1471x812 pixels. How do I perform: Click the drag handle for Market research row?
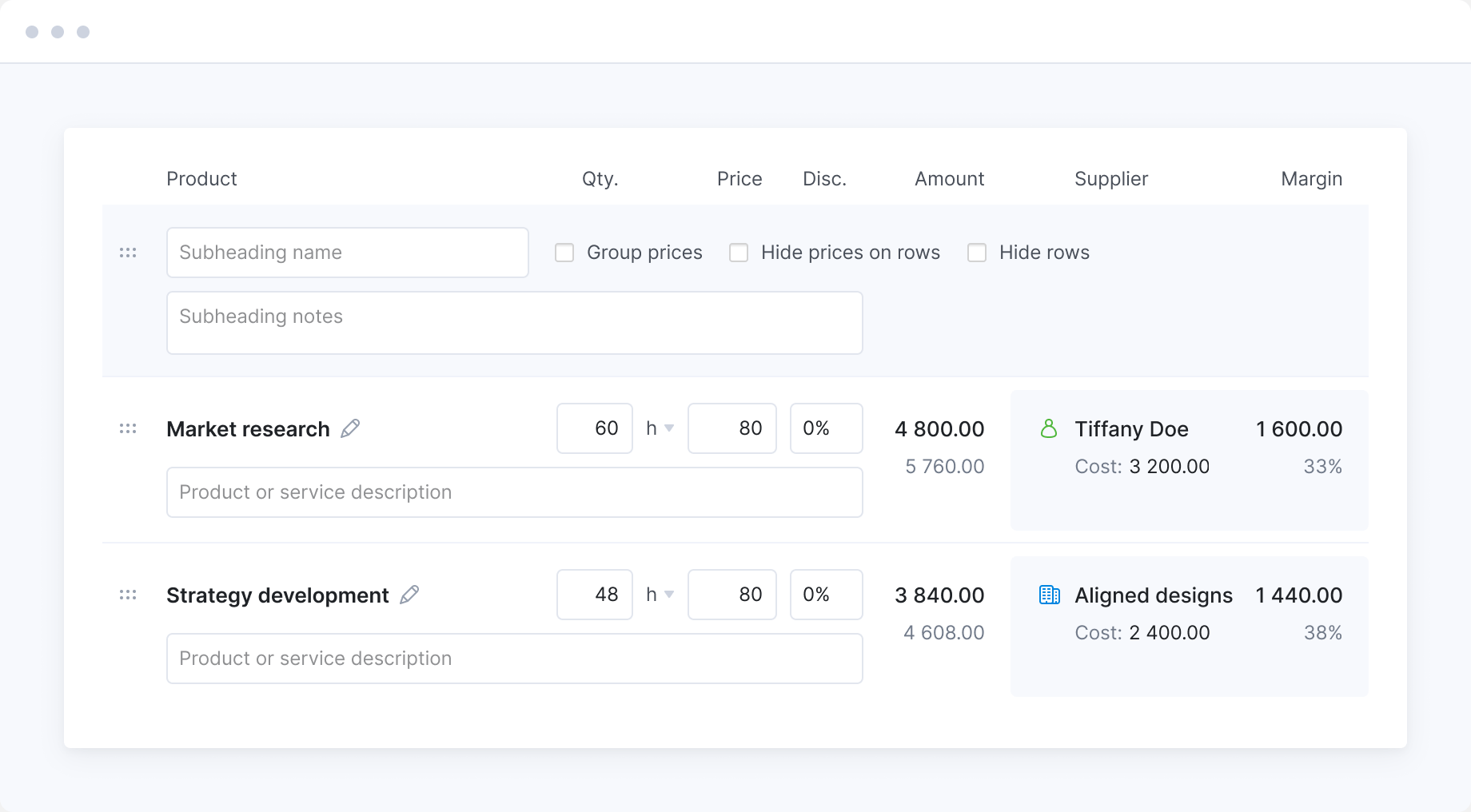[x=128, y=428]
